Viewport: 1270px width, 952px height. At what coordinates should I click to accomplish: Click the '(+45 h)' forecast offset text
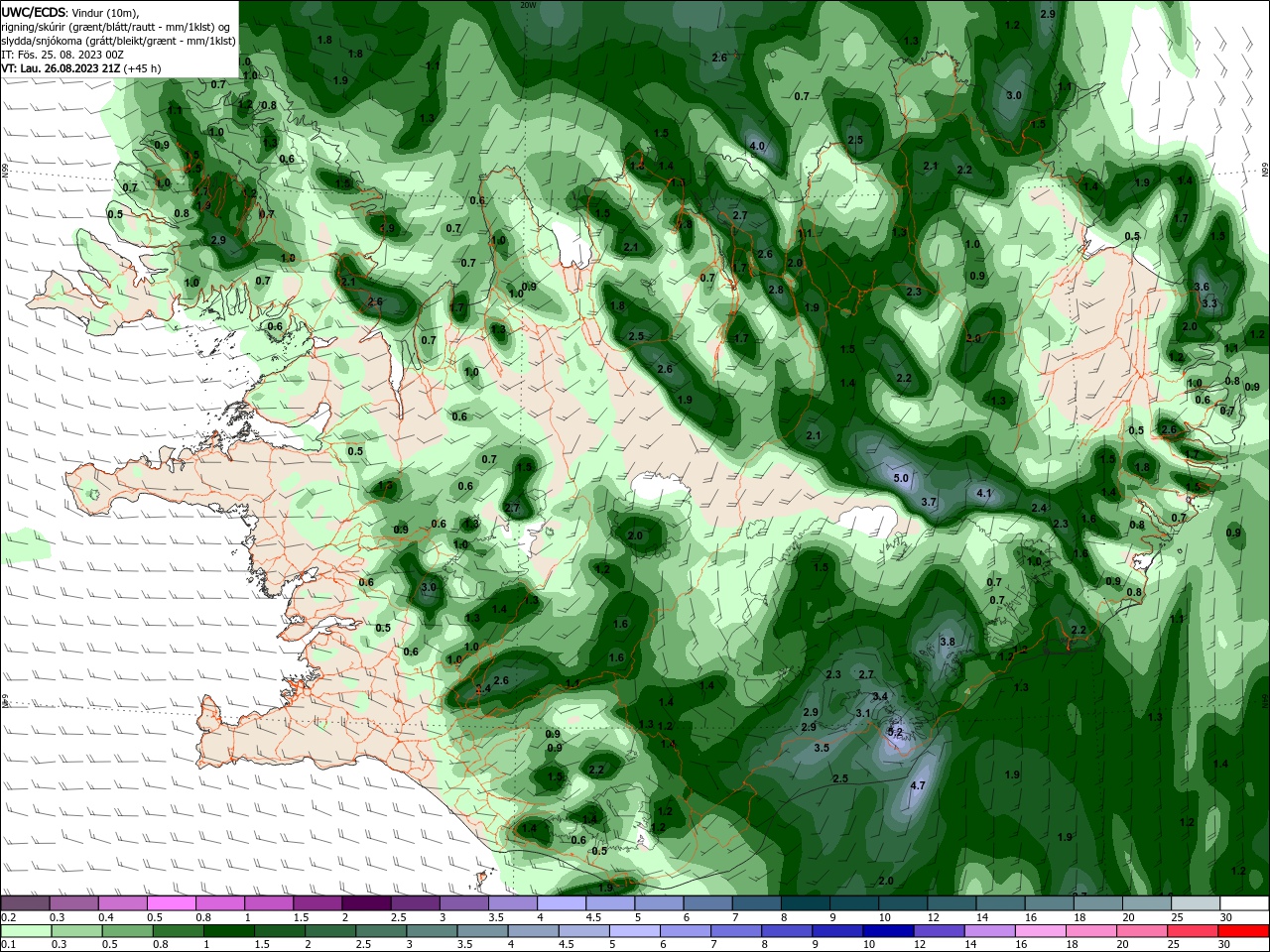coord(143,68)
